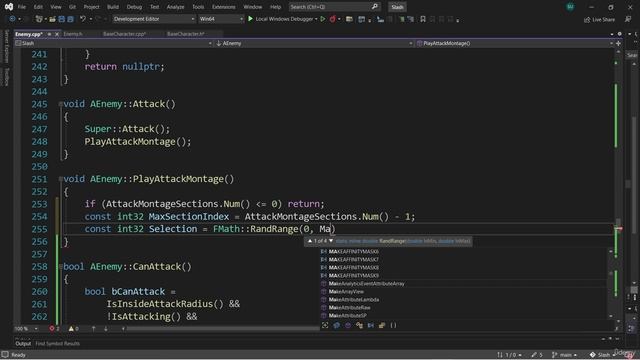This screenshot has height=360, width=640.
Task: Toggle the bookmark icon in toolbar
Action: (423, 19)
